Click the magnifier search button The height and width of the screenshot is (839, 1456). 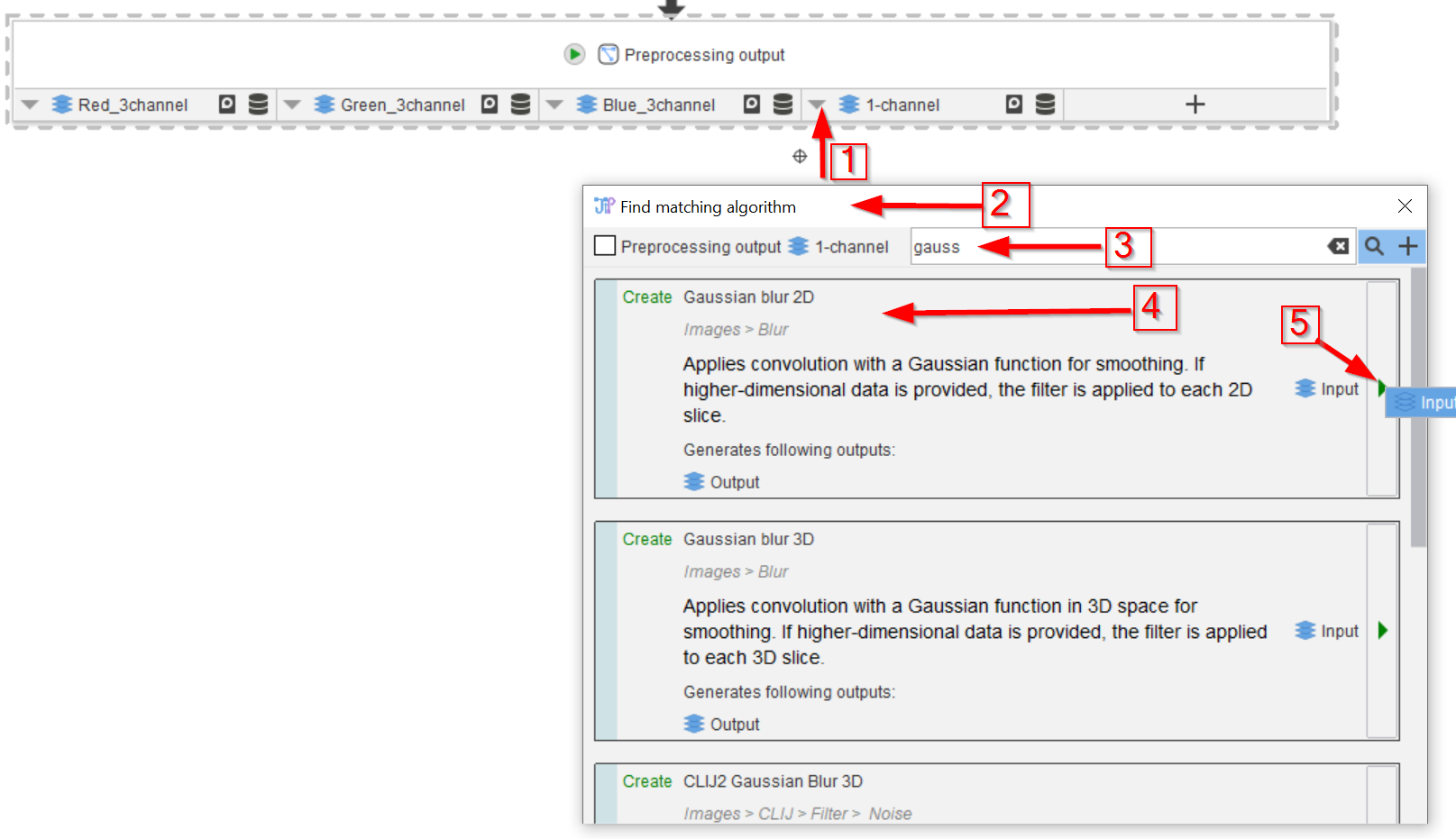click(1374, 246)
